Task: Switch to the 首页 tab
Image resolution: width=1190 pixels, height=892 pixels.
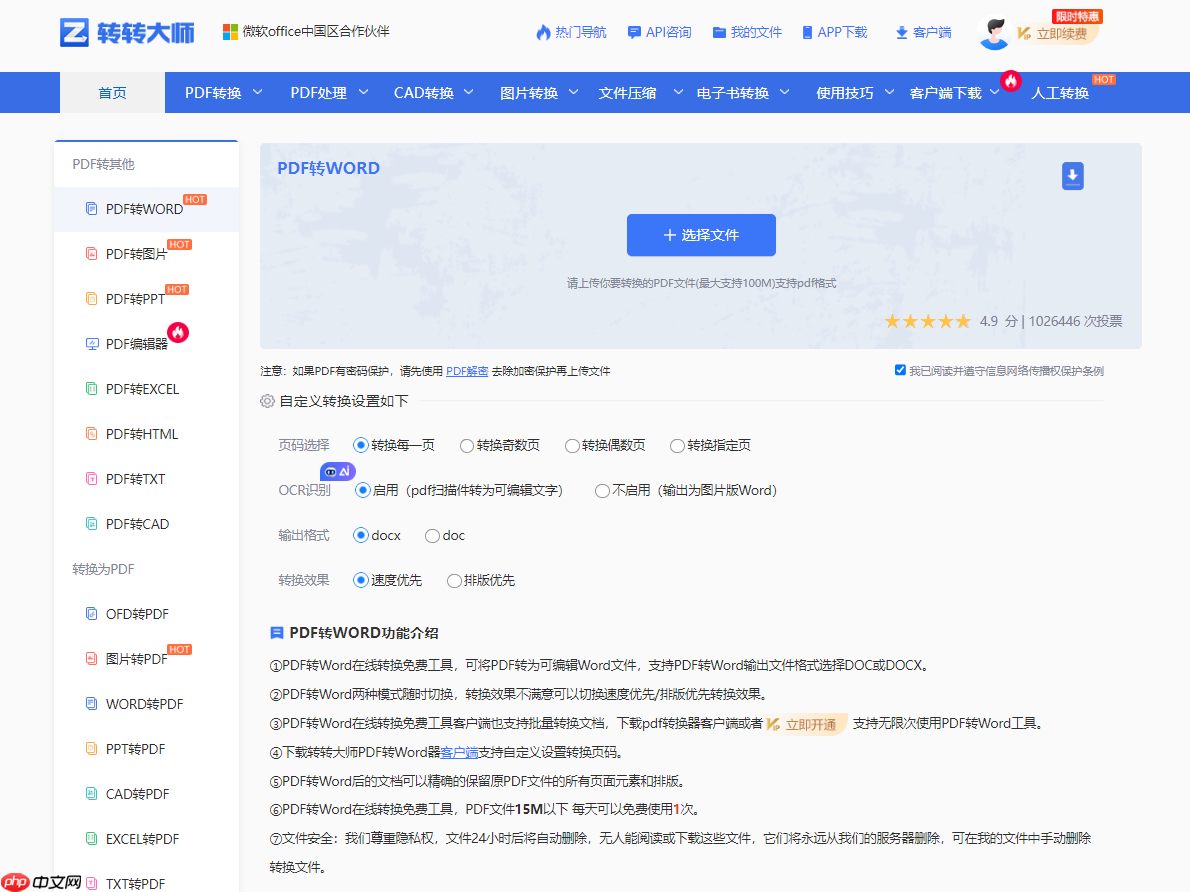Action: click(112, 91)
